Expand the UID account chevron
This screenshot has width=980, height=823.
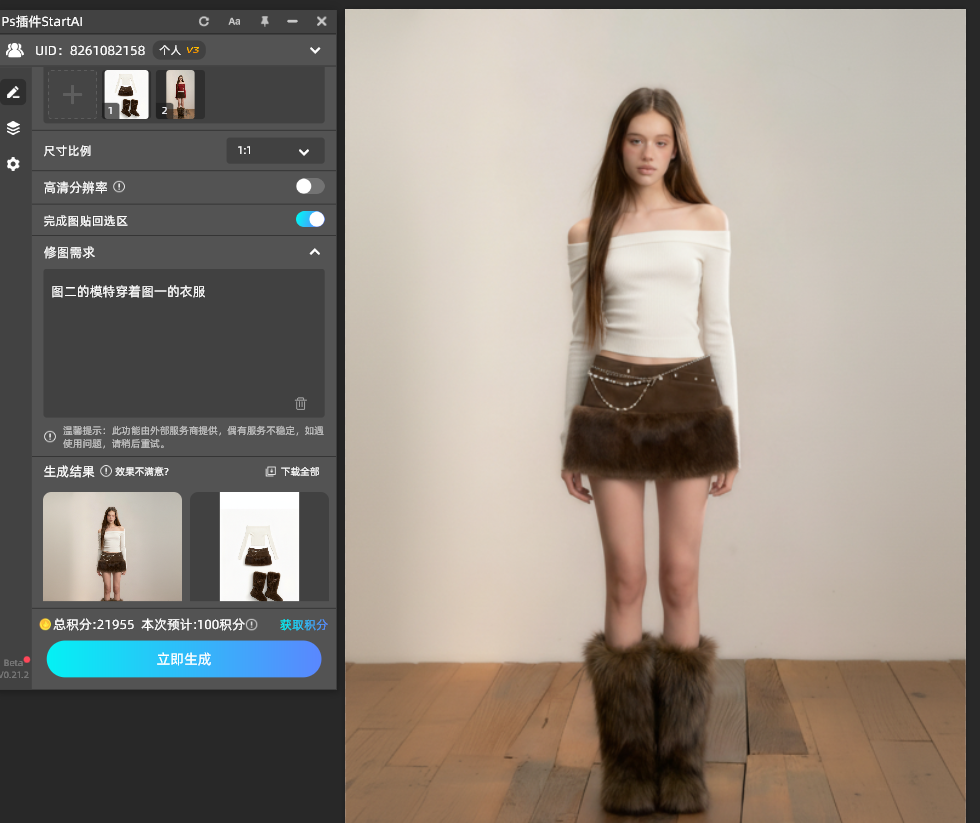(x=315, y=50)
